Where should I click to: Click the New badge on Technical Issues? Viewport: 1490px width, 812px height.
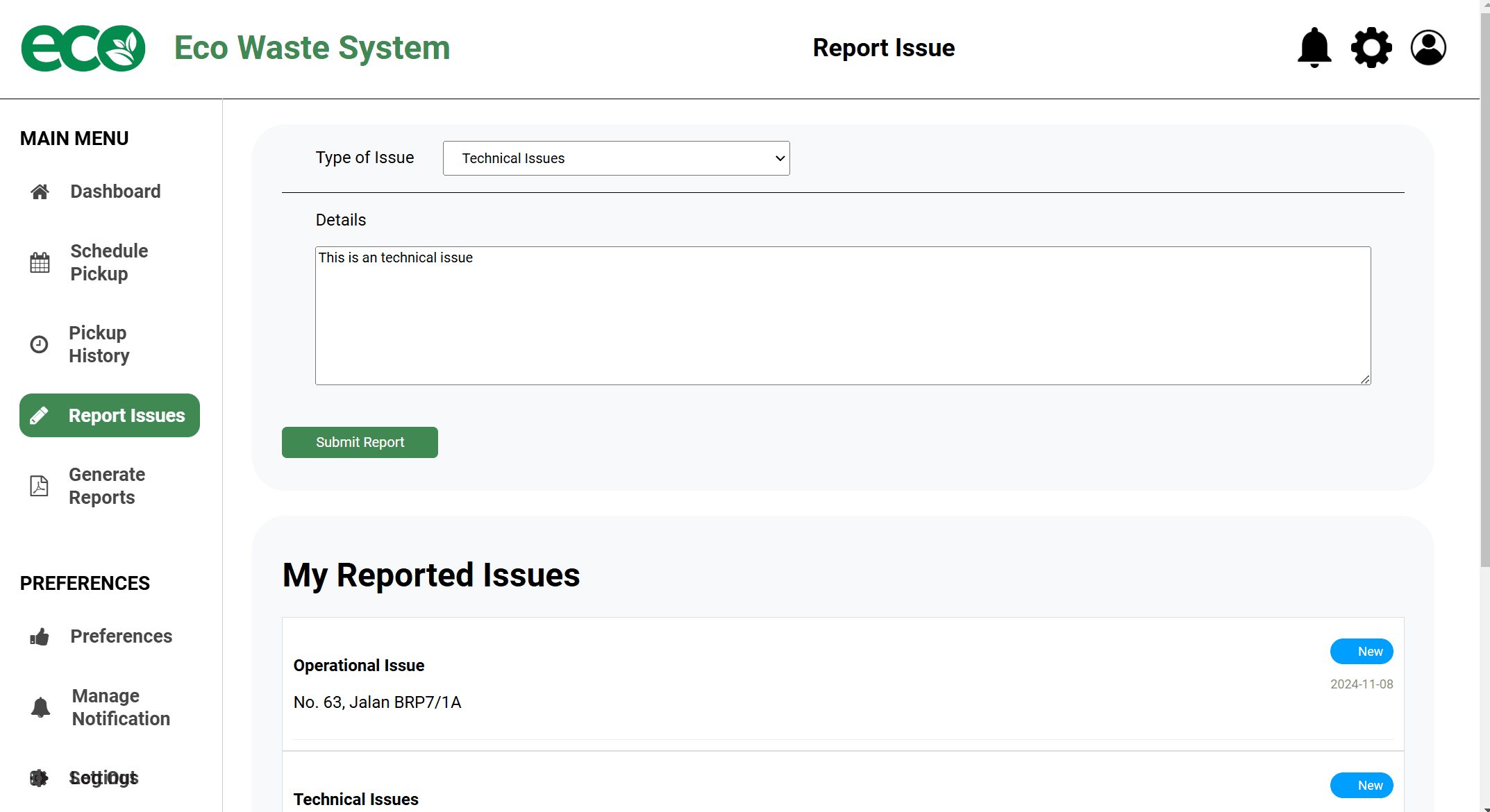[x=1362, y=786]
